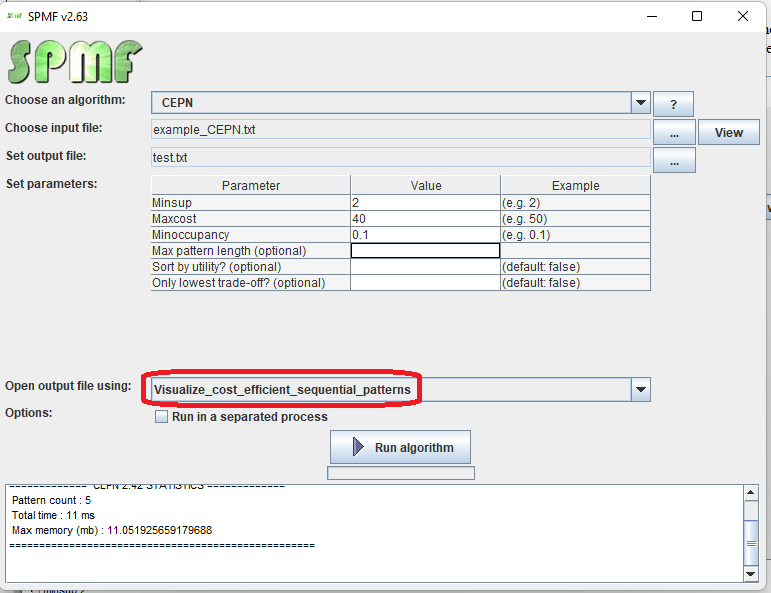Edit the Minsup value cell
771x593 pixels.
tap(425, 203)
